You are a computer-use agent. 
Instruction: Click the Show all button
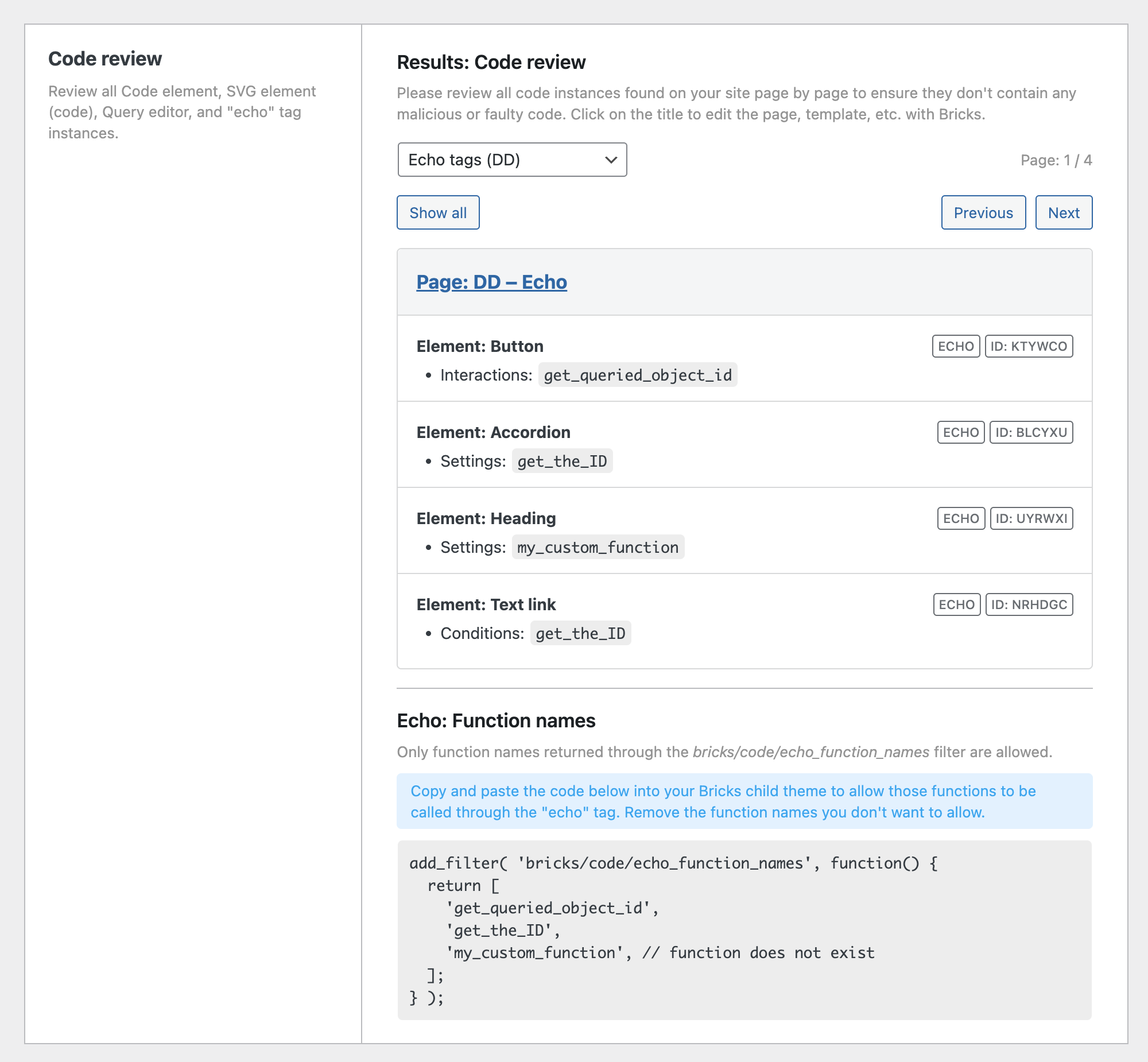pyautogui.click(x=438, y=212)
